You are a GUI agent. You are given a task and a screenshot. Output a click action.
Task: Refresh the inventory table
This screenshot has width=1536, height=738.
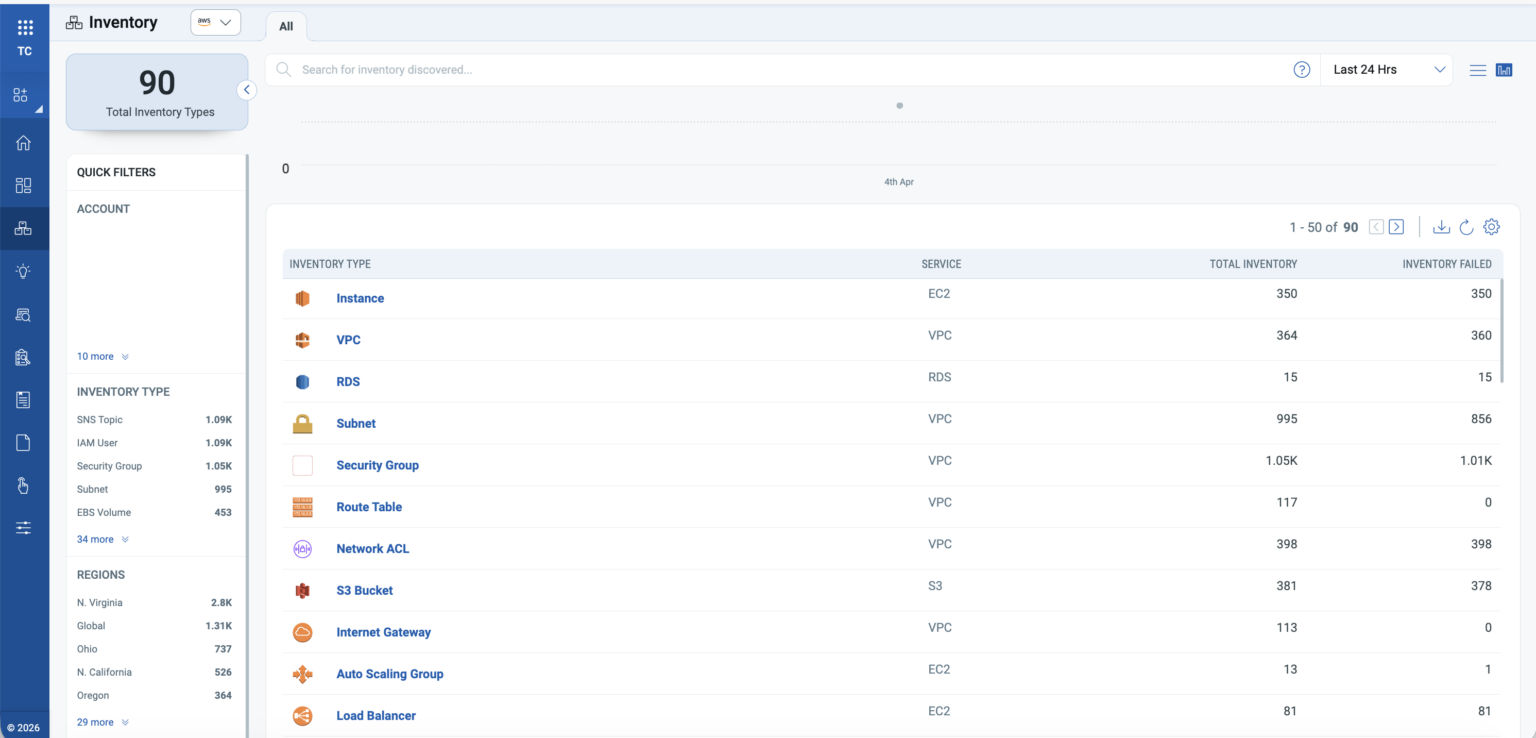pos(1466,227)
